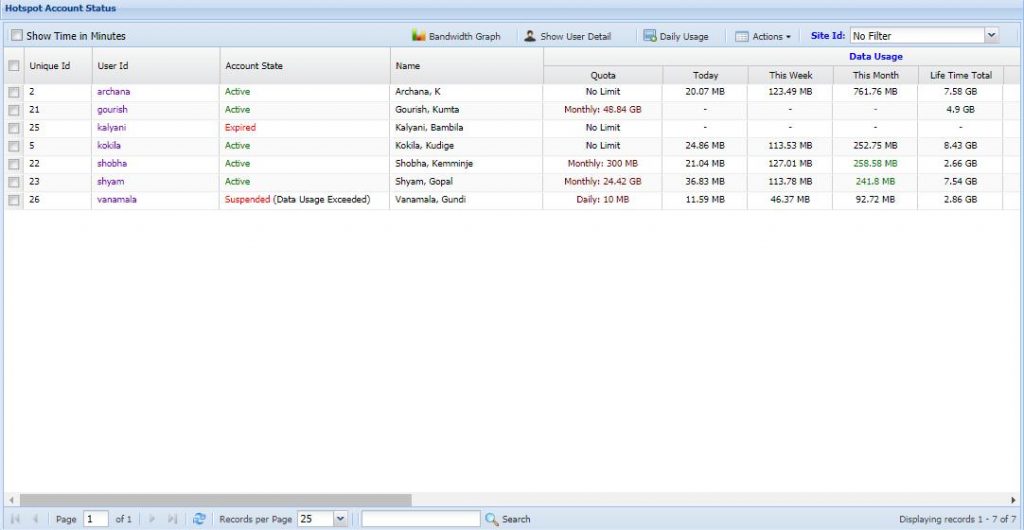Click the blue refresh icon in footer
The image size is (1024, 530).
pos(199,519)
